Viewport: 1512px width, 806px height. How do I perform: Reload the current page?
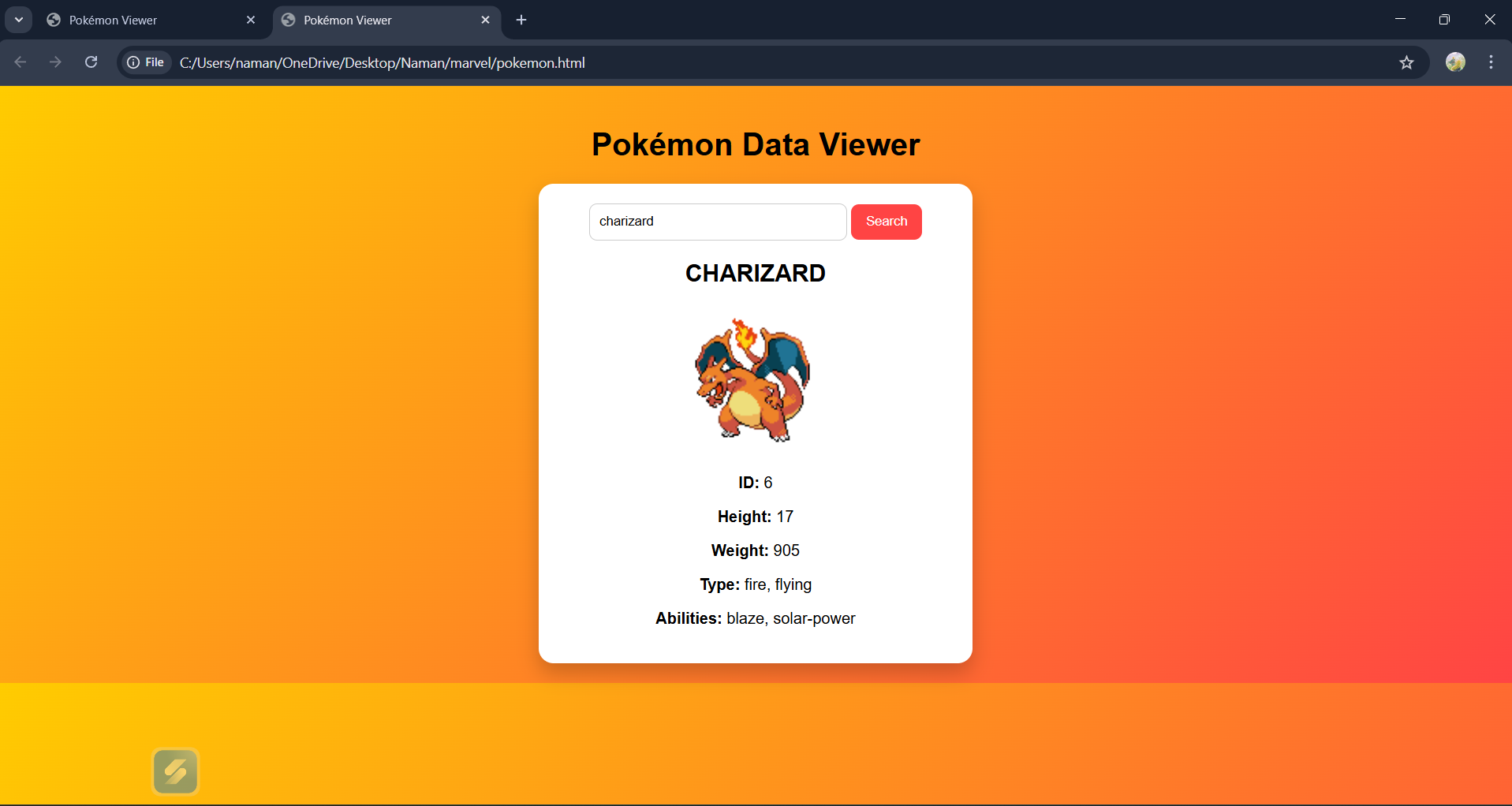point(91,62)
